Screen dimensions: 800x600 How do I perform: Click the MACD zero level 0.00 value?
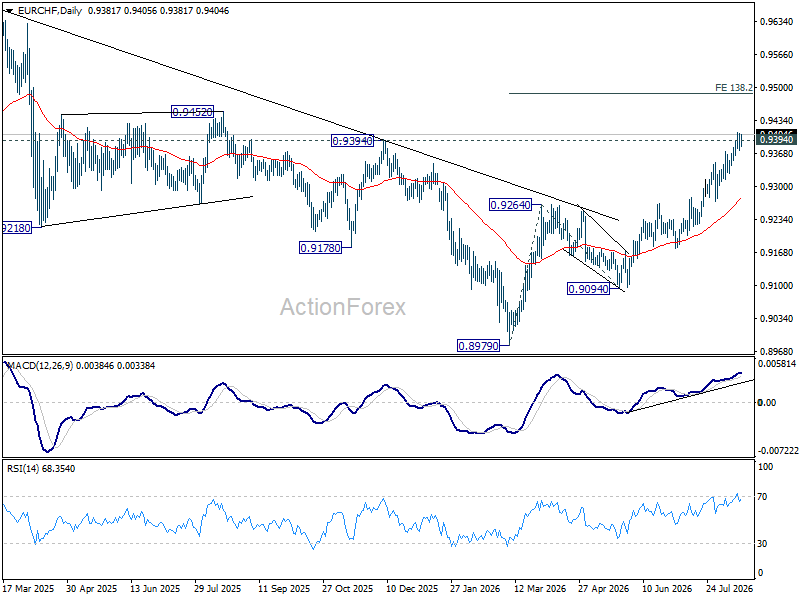(x=767, y=403)
